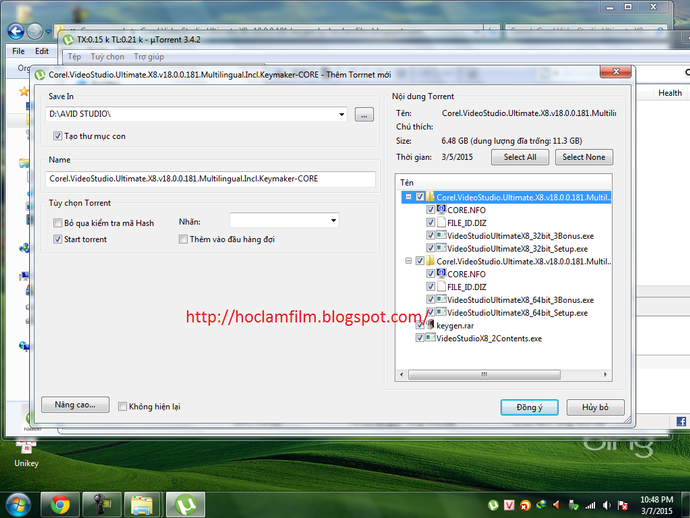This screenshot has width=690, height=518.
Task: Uncheck the first Corel folder checkbox
Action: point(420,197)
